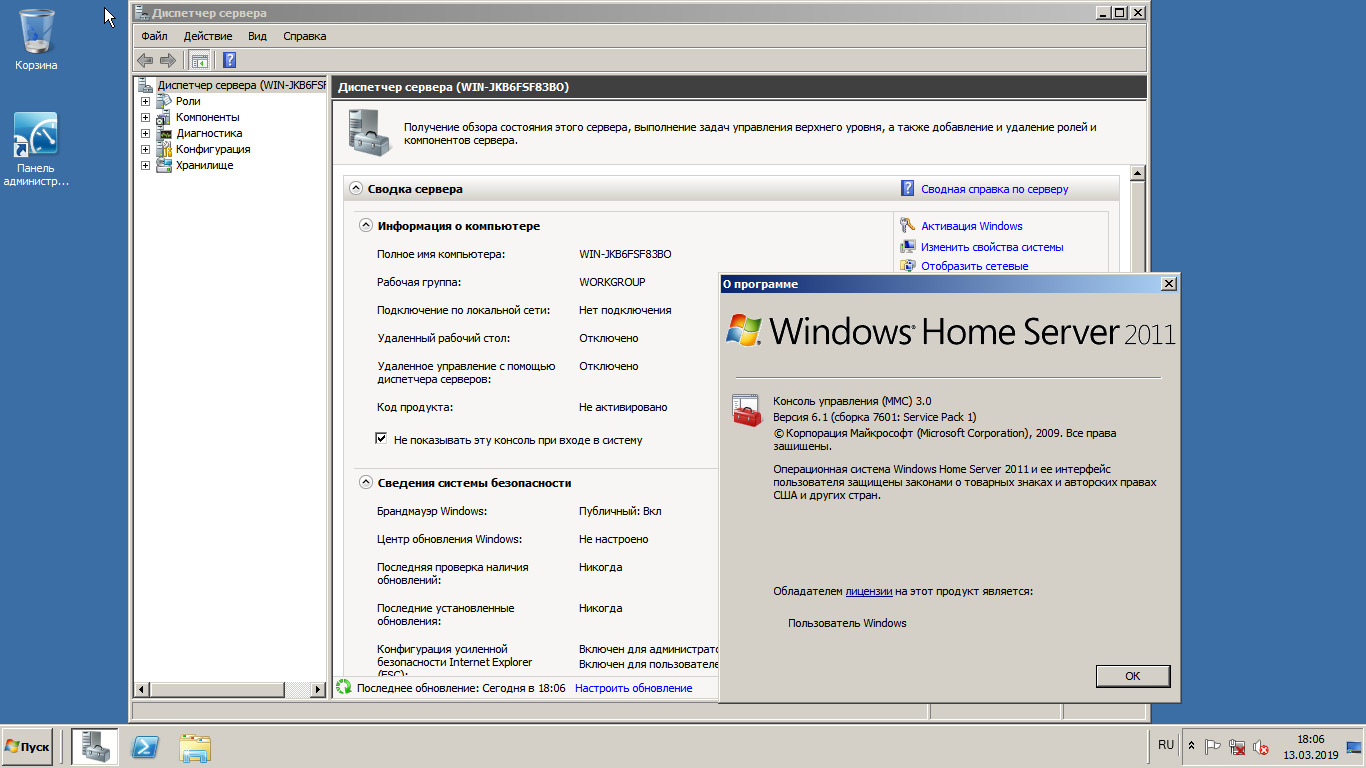The height and width of the screenshot is (768, 1366).
Task: Close the О программе dialog
Action: click(1168, 284)
